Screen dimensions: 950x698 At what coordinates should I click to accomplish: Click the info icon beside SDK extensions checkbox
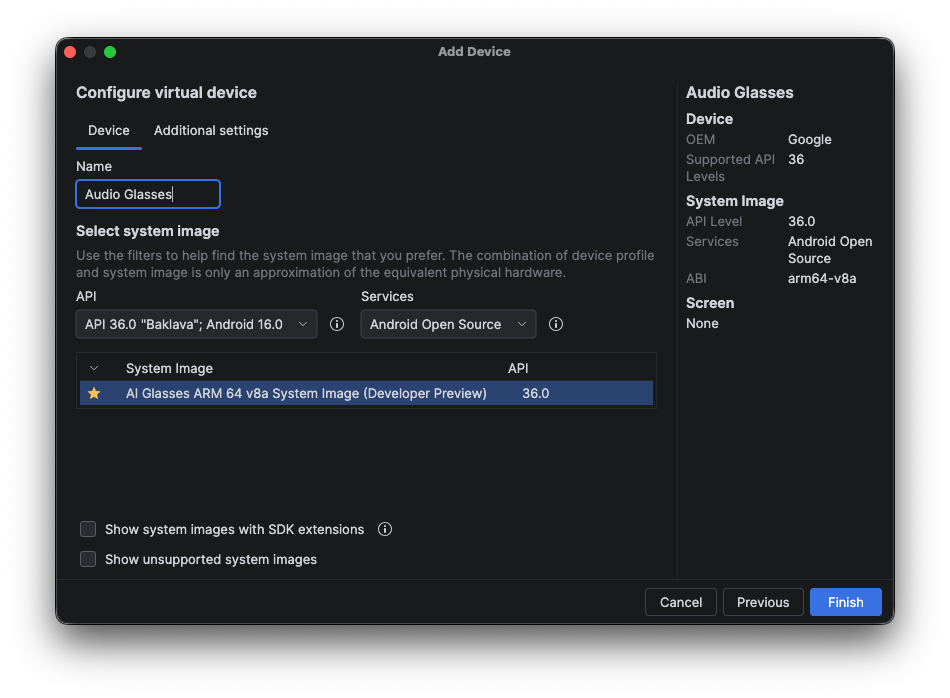[x=385, y=529]
